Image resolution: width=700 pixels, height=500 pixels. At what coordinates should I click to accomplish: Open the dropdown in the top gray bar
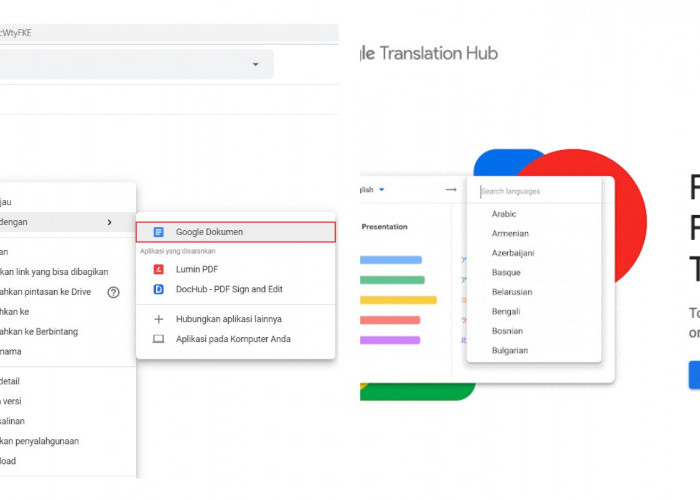(x=255, y=65)
